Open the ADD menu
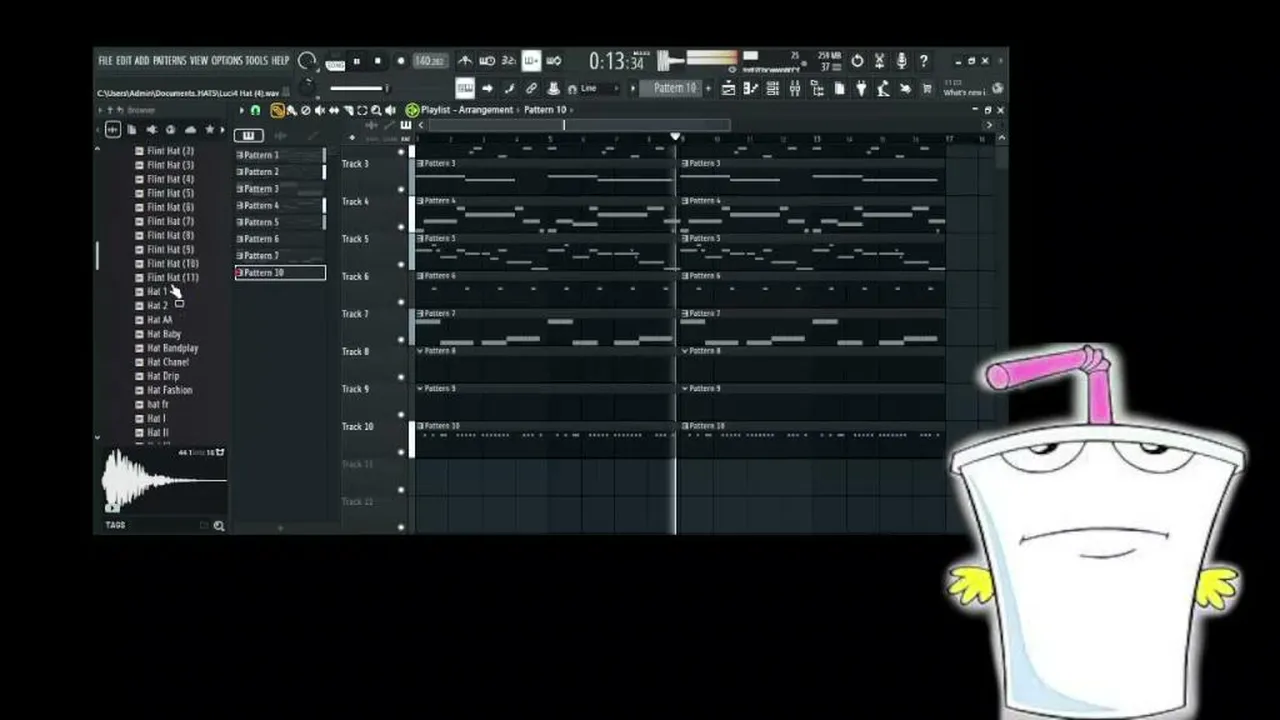The height and width of the screenshot is (720, 1280). pyautogui.click(x=142, y=61)
